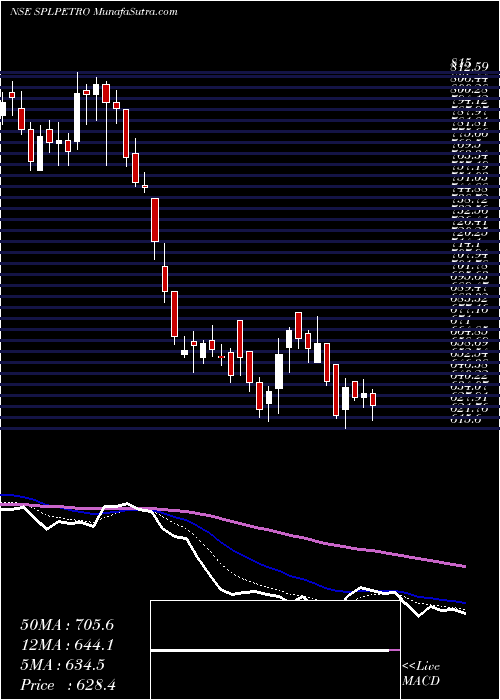
Task: Click the NSE SPLPETRO MunafaSutra.com title text
Action: click(93, 12)
